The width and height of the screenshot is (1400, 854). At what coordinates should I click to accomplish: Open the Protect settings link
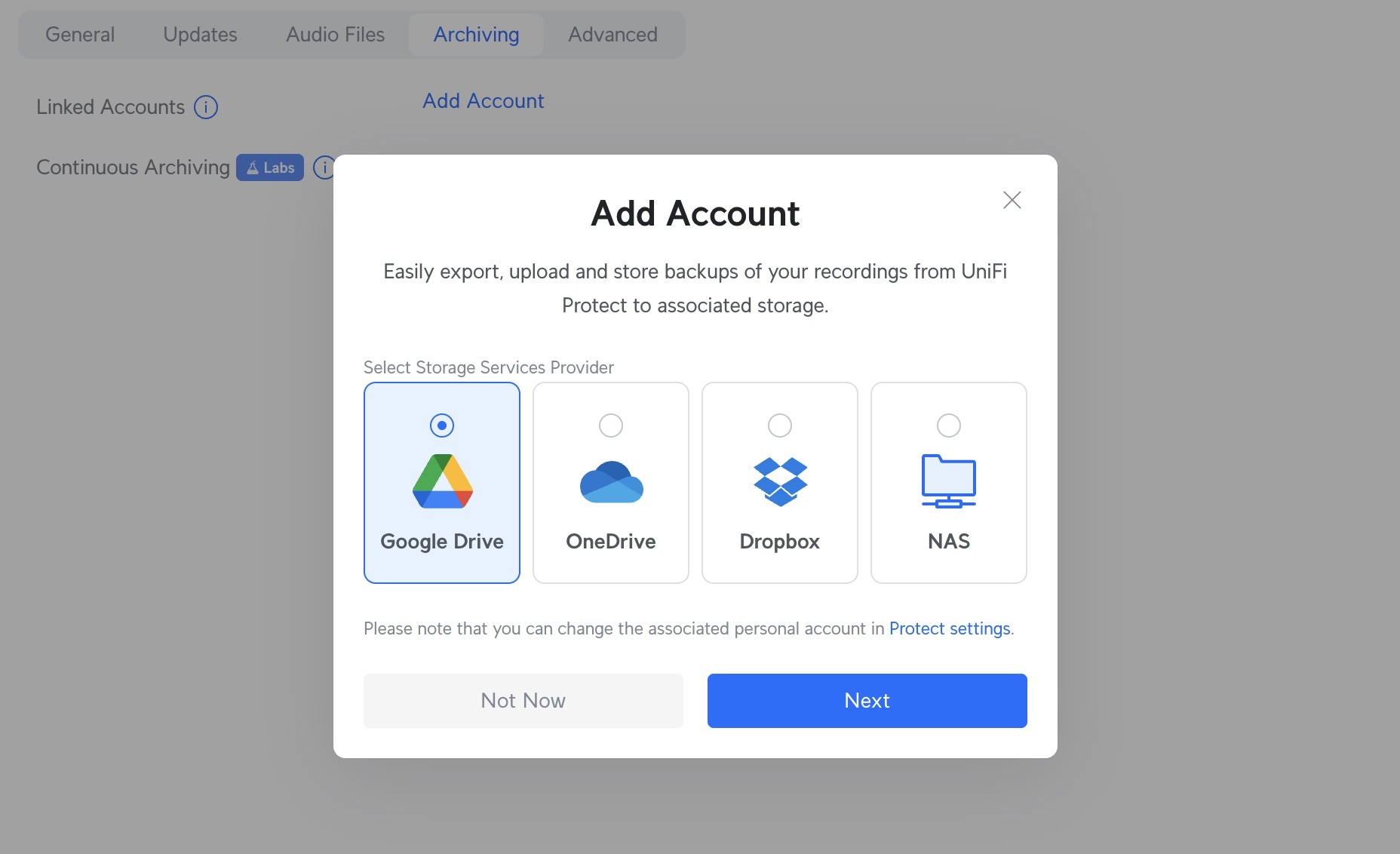(950, 628)
